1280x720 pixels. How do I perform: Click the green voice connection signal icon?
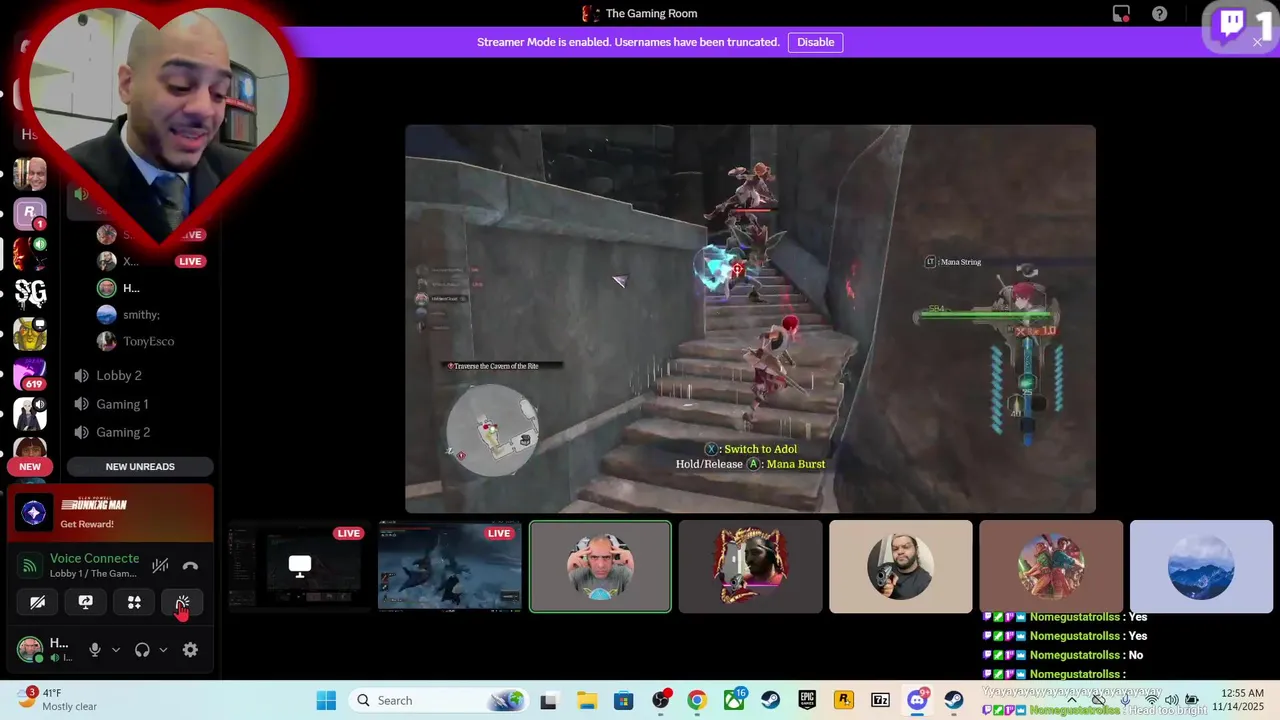tap(30, 566)
